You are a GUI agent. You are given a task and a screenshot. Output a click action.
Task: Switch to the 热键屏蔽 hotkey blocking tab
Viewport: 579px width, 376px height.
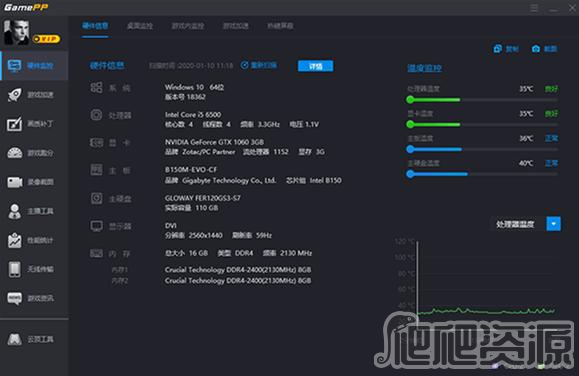[280, 26]
